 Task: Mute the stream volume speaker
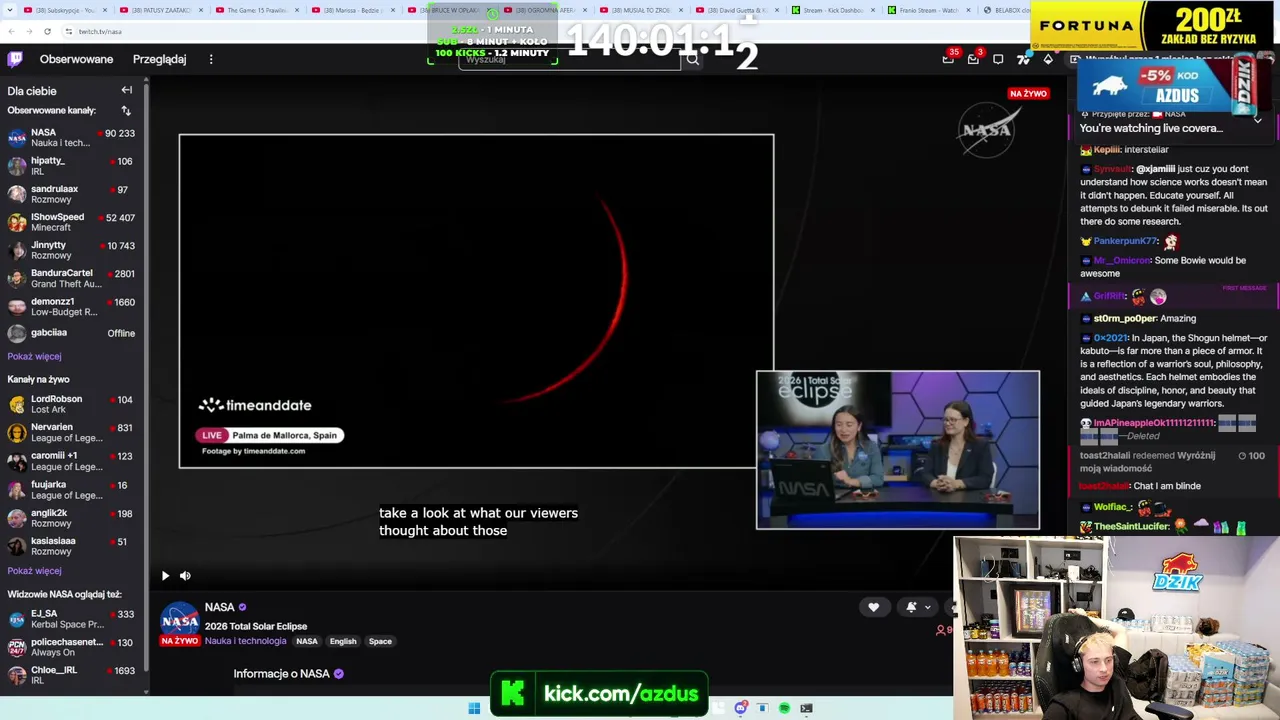click(185, 575)
